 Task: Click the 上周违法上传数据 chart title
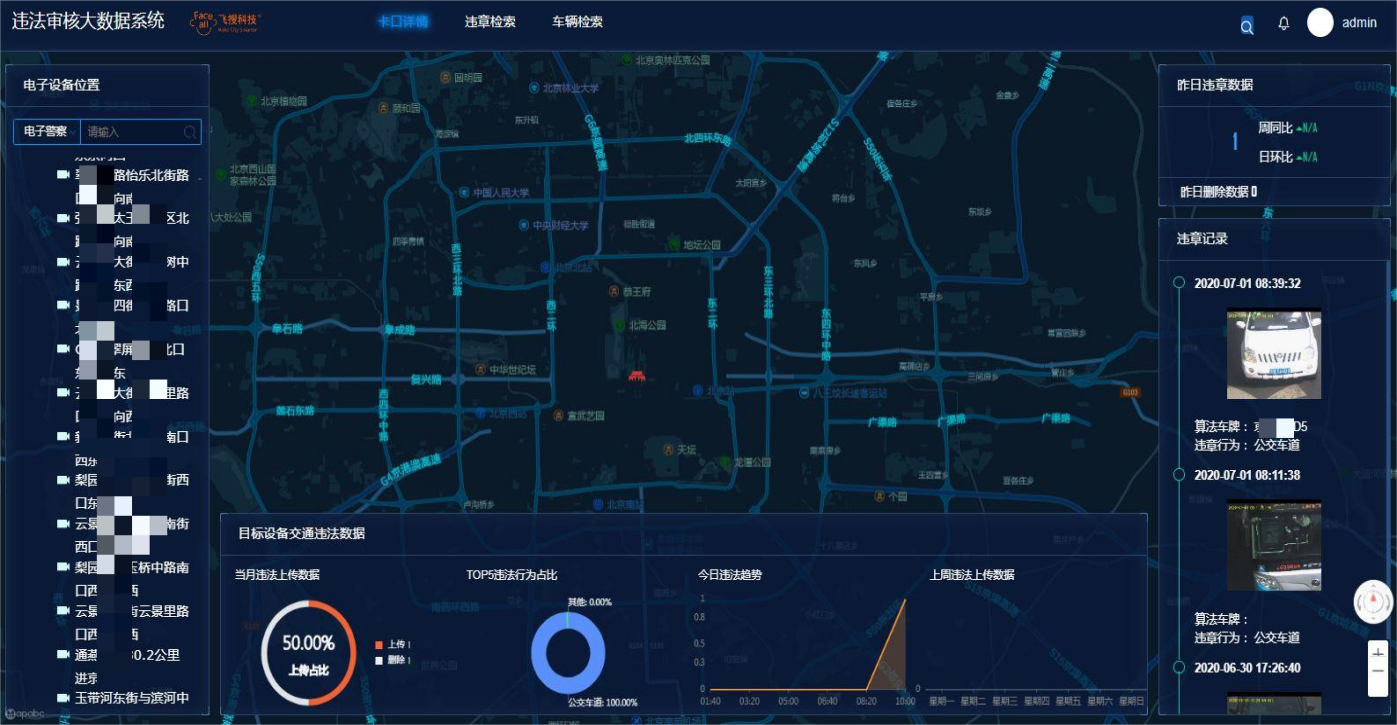tap(972, 575)
